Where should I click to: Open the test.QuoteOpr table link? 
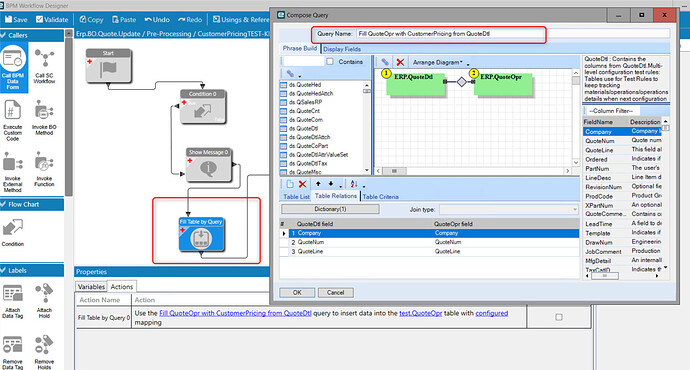(x=421, y=313)
